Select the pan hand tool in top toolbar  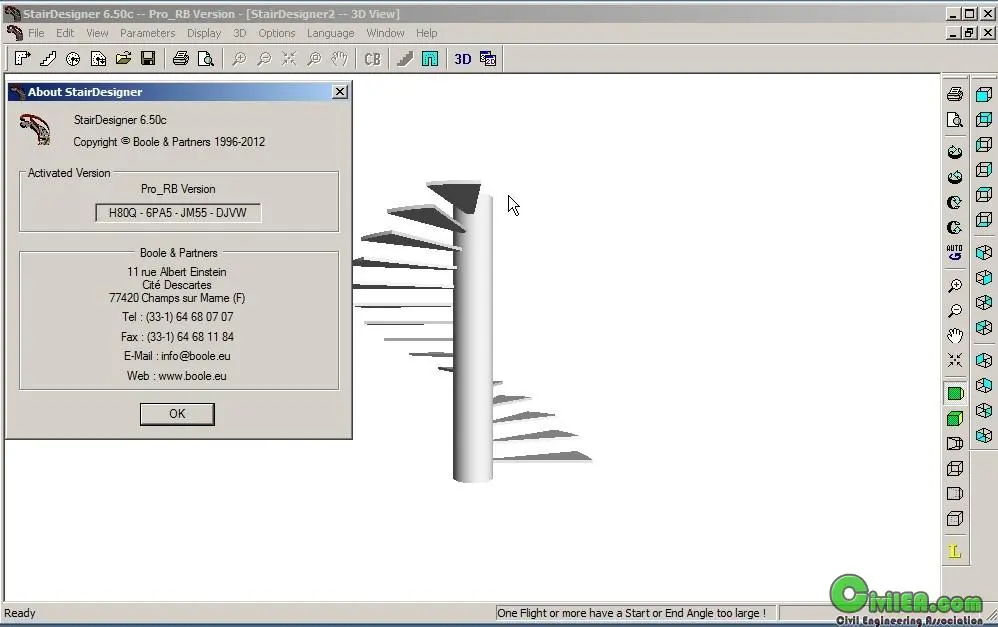coord(339,59)
